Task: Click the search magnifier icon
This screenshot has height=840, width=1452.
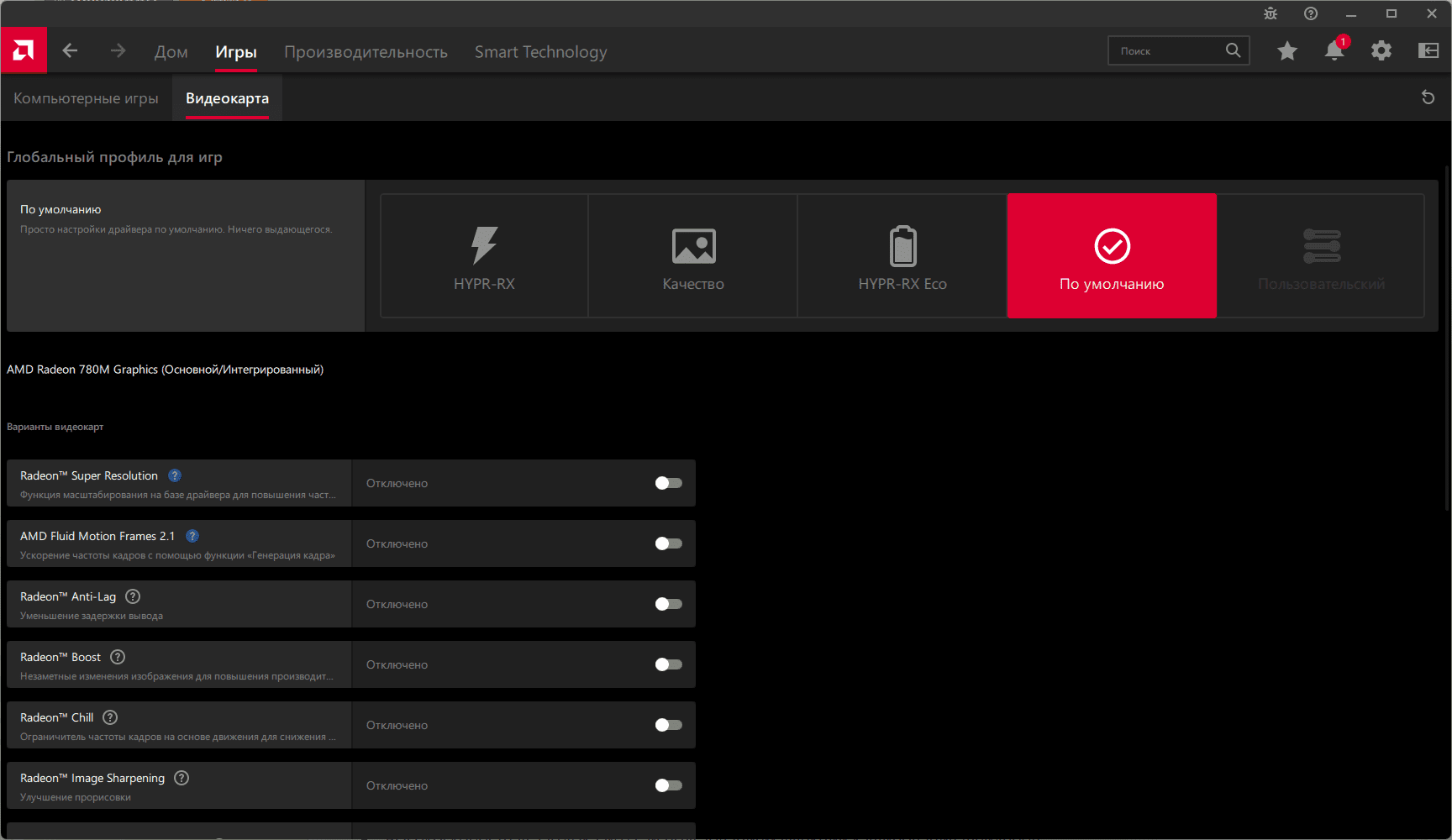Action: pos(1233,50)
